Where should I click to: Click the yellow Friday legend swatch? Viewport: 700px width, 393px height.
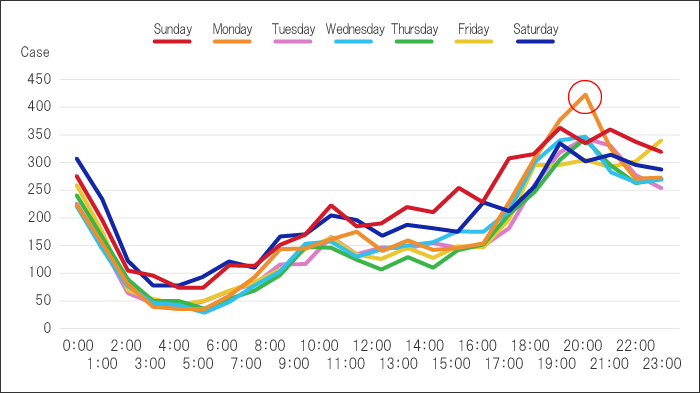pyautogui.click(x=474, y=42)
